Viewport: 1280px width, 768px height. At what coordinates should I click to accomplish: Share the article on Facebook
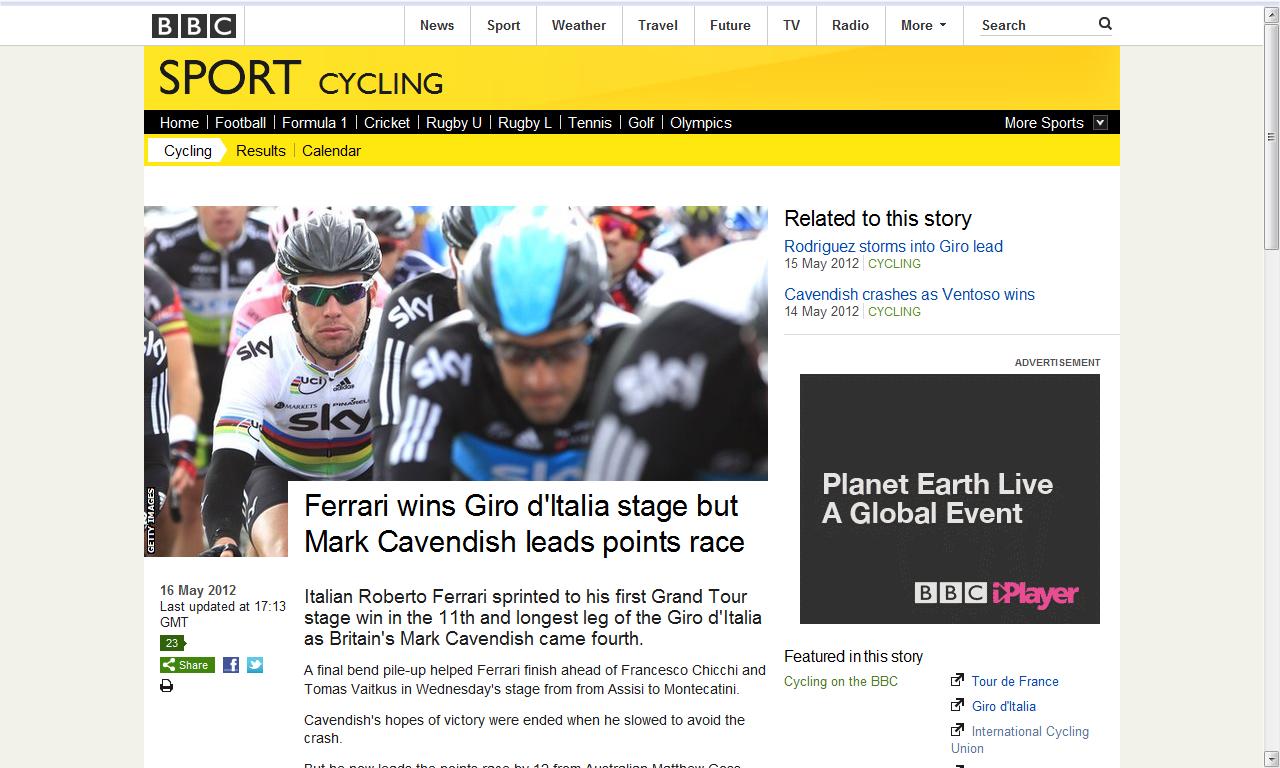point(231,665)
